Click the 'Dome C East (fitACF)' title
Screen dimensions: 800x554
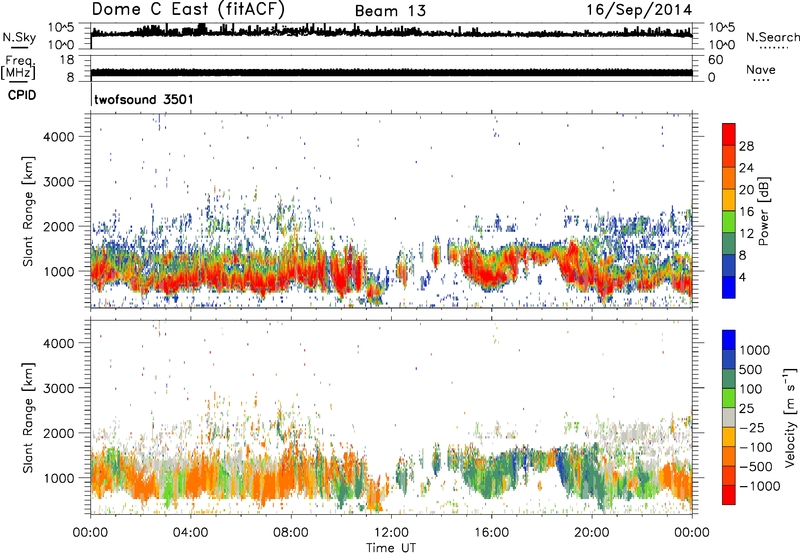pyautogui.click(x=188, y=9)
